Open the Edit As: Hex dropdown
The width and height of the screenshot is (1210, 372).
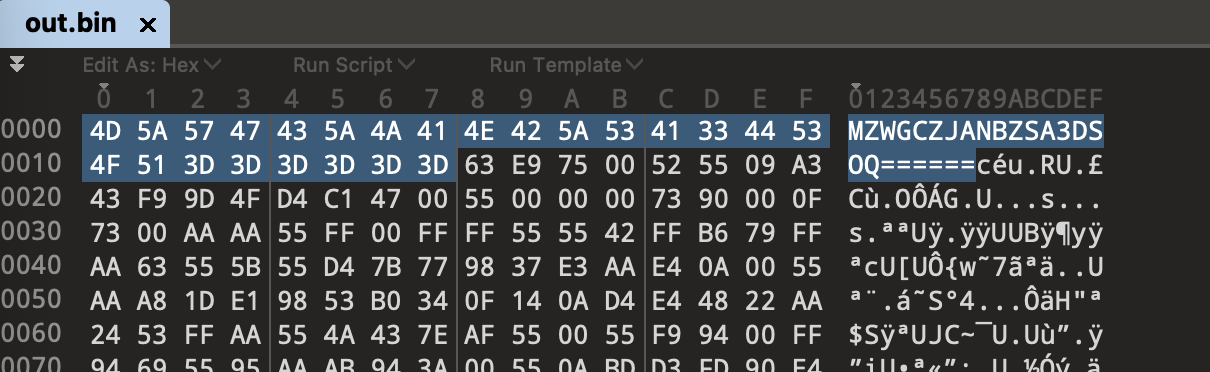[x=152, y=65]
